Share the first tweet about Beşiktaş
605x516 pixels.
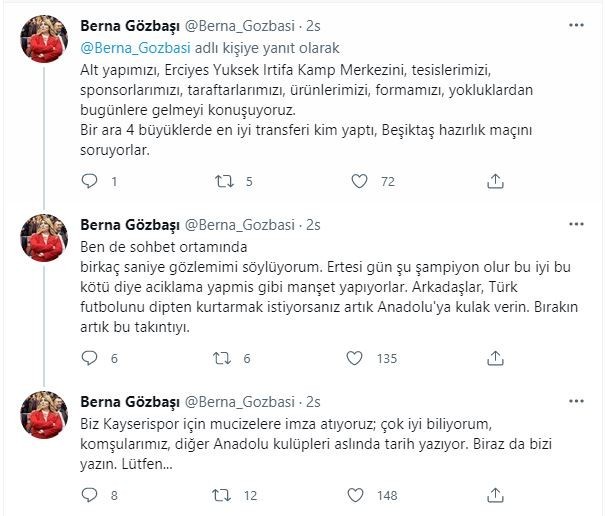494,181
